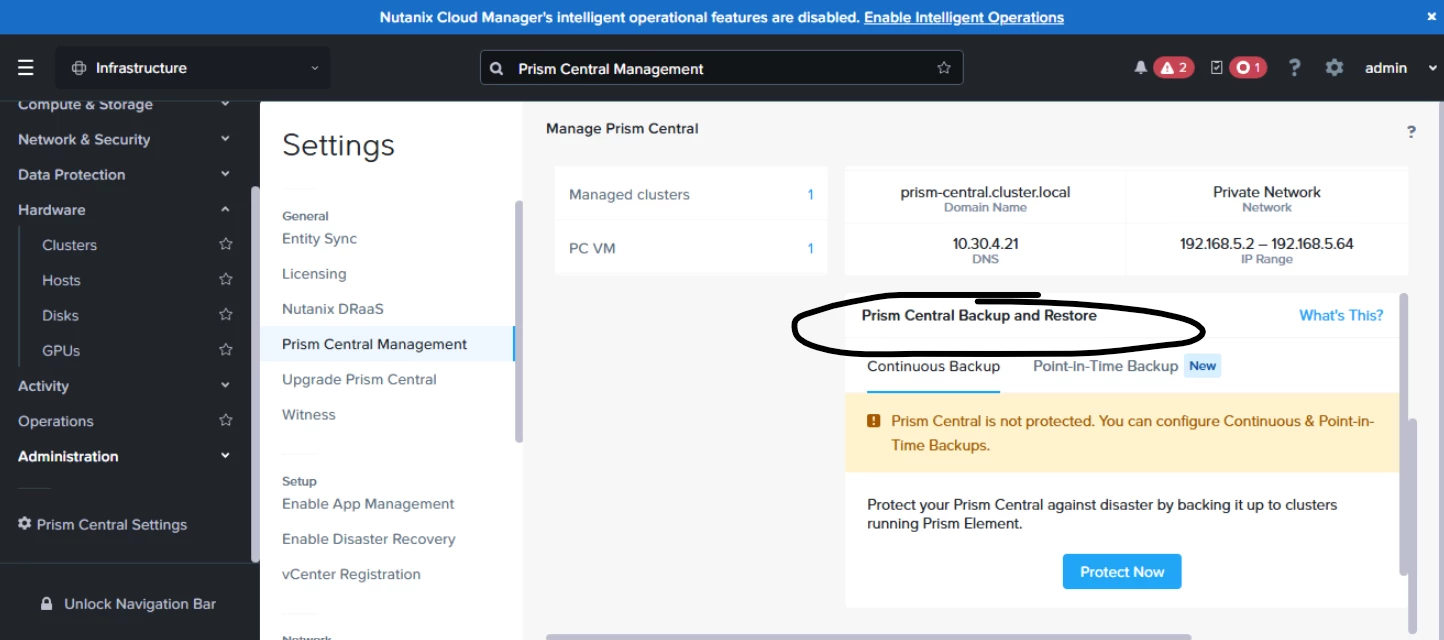The width and height of the screenshot is (1444, 640).
Task: Open PC VM count link
Action: tap(810, 248)
